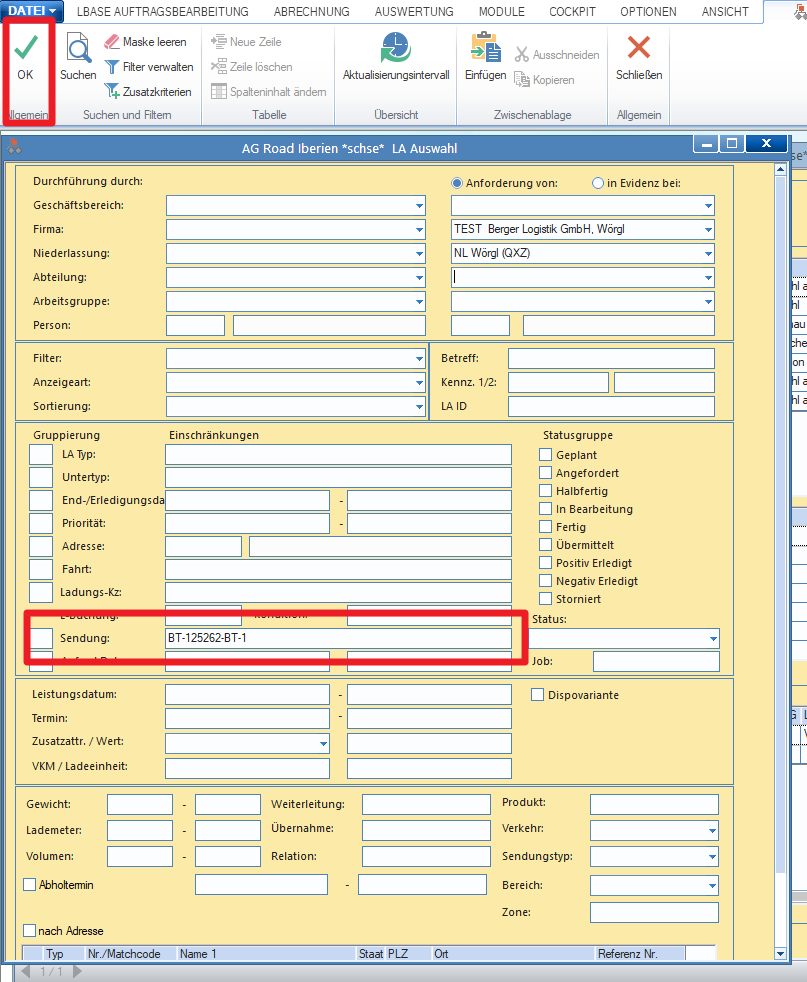The height and width of the screenshot is (982, 807).
Task: Click the red Schließen X icon
Action: point(639,48)
